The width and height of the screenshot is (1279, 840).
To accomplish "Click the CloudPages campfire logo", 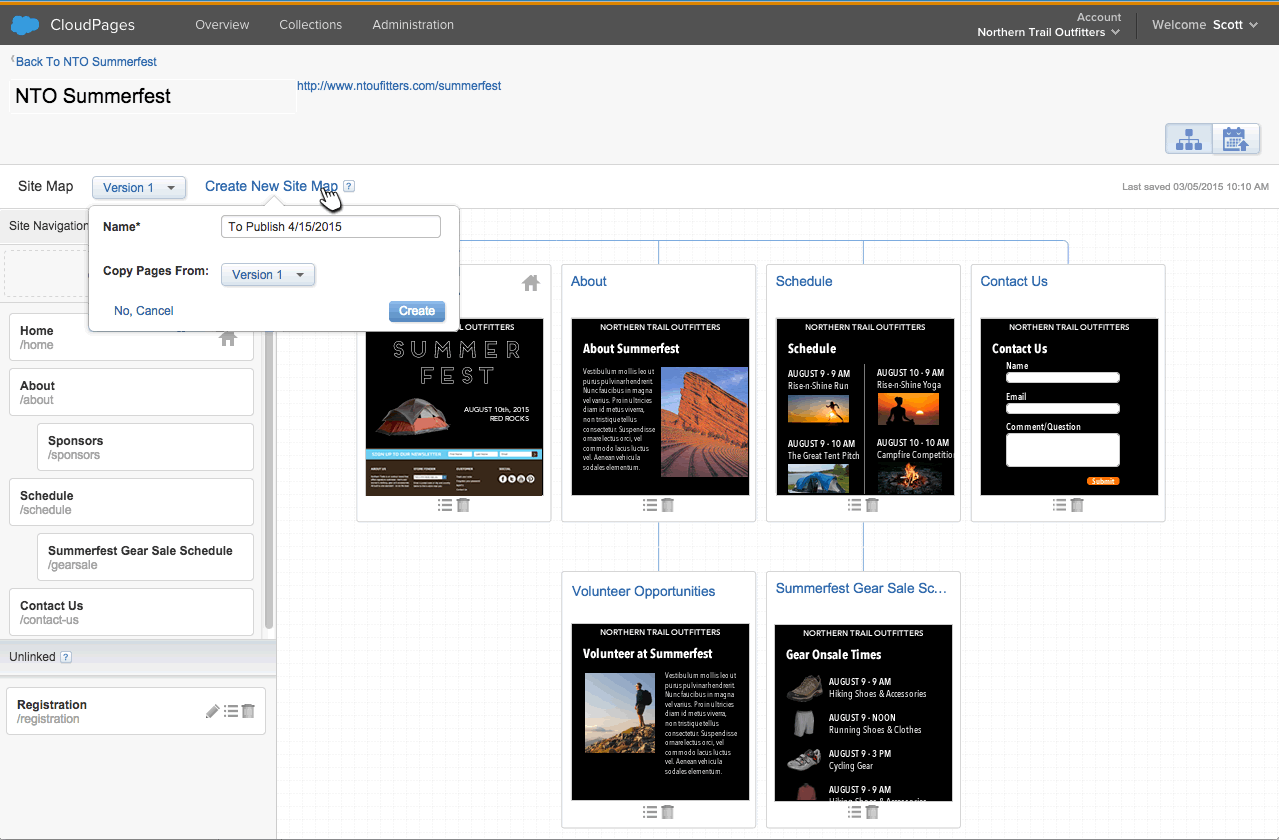I will pyautogui.click(x=24, y=24).
